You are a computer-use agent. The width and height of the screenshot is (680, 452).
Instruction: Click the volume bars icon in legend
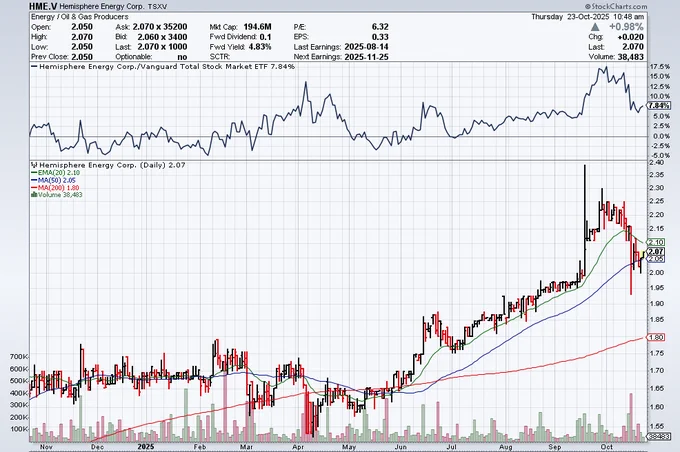[x=34, y=195]
